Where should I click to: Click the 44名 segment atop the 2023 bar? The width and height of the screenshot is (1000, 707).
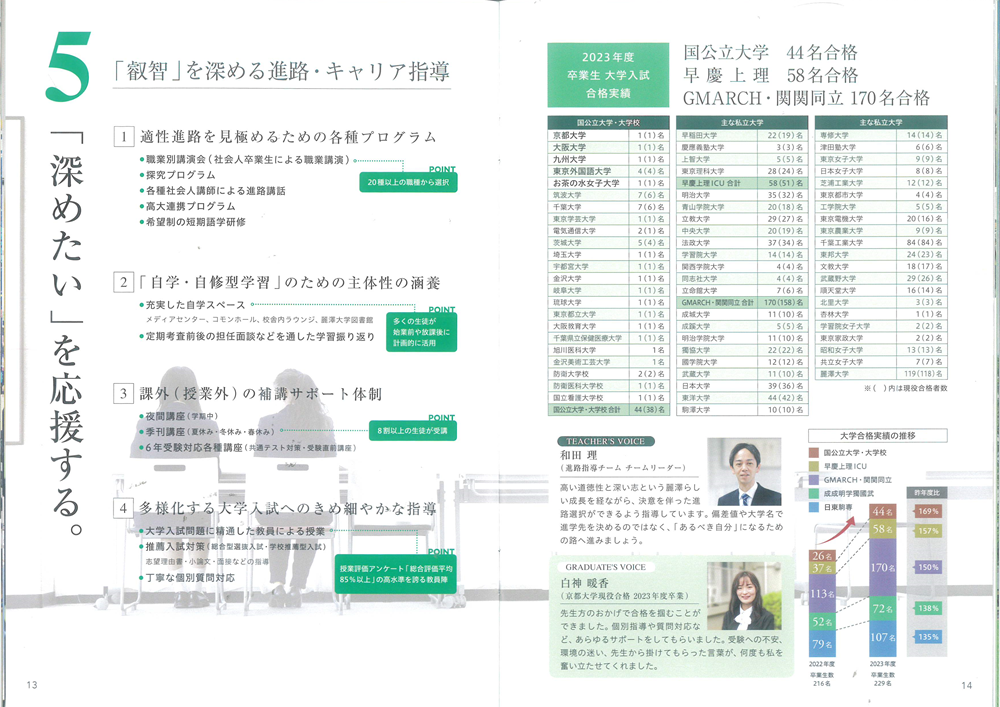point(883,511)
